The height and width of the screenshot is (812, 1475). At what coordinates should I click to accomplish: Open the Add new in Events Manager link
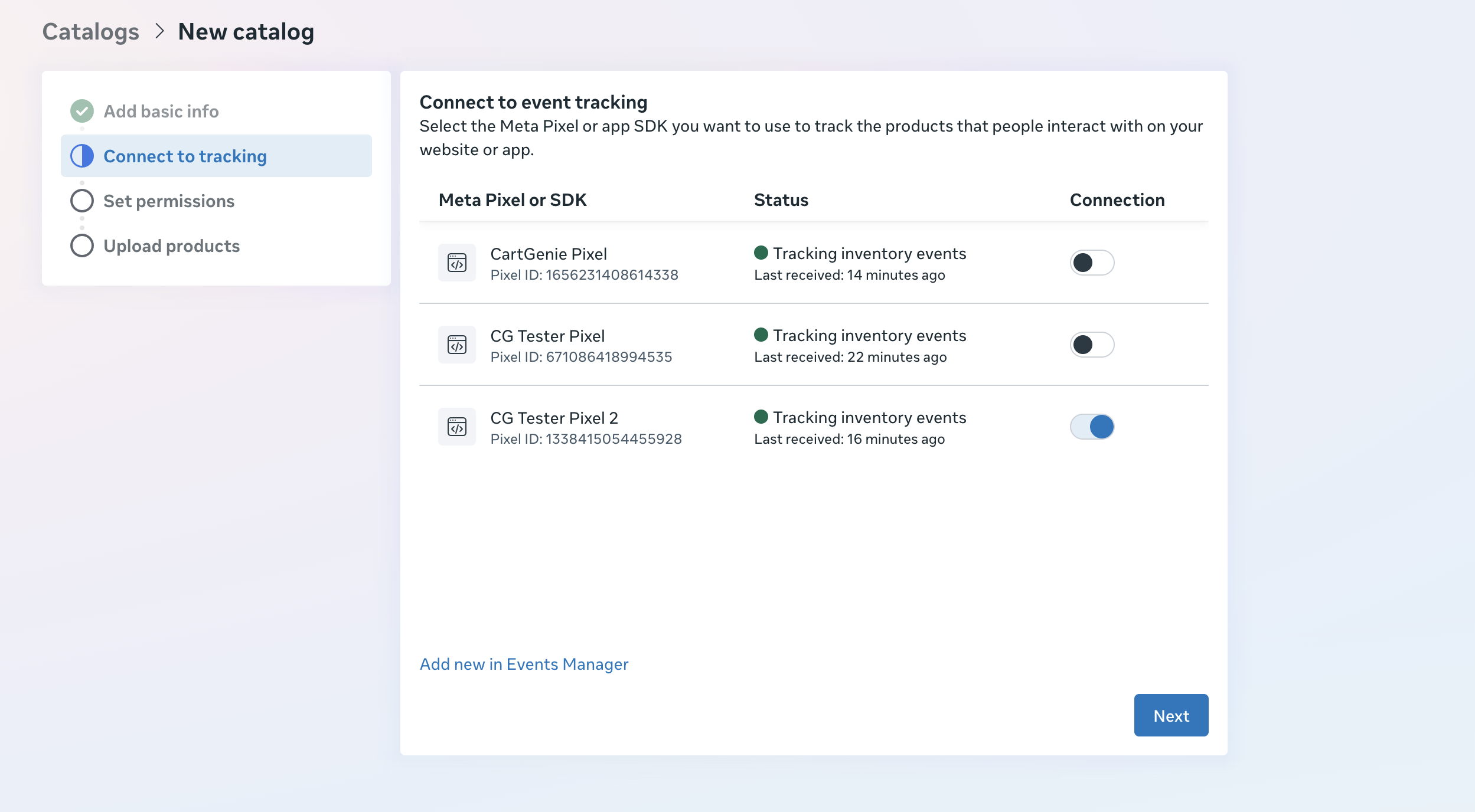524,664
